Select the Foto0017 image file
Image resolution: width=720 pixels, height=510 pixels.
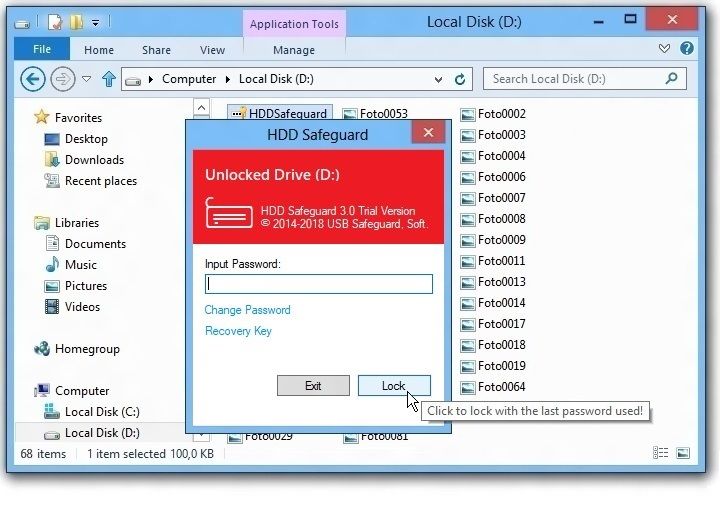point(494,324)
